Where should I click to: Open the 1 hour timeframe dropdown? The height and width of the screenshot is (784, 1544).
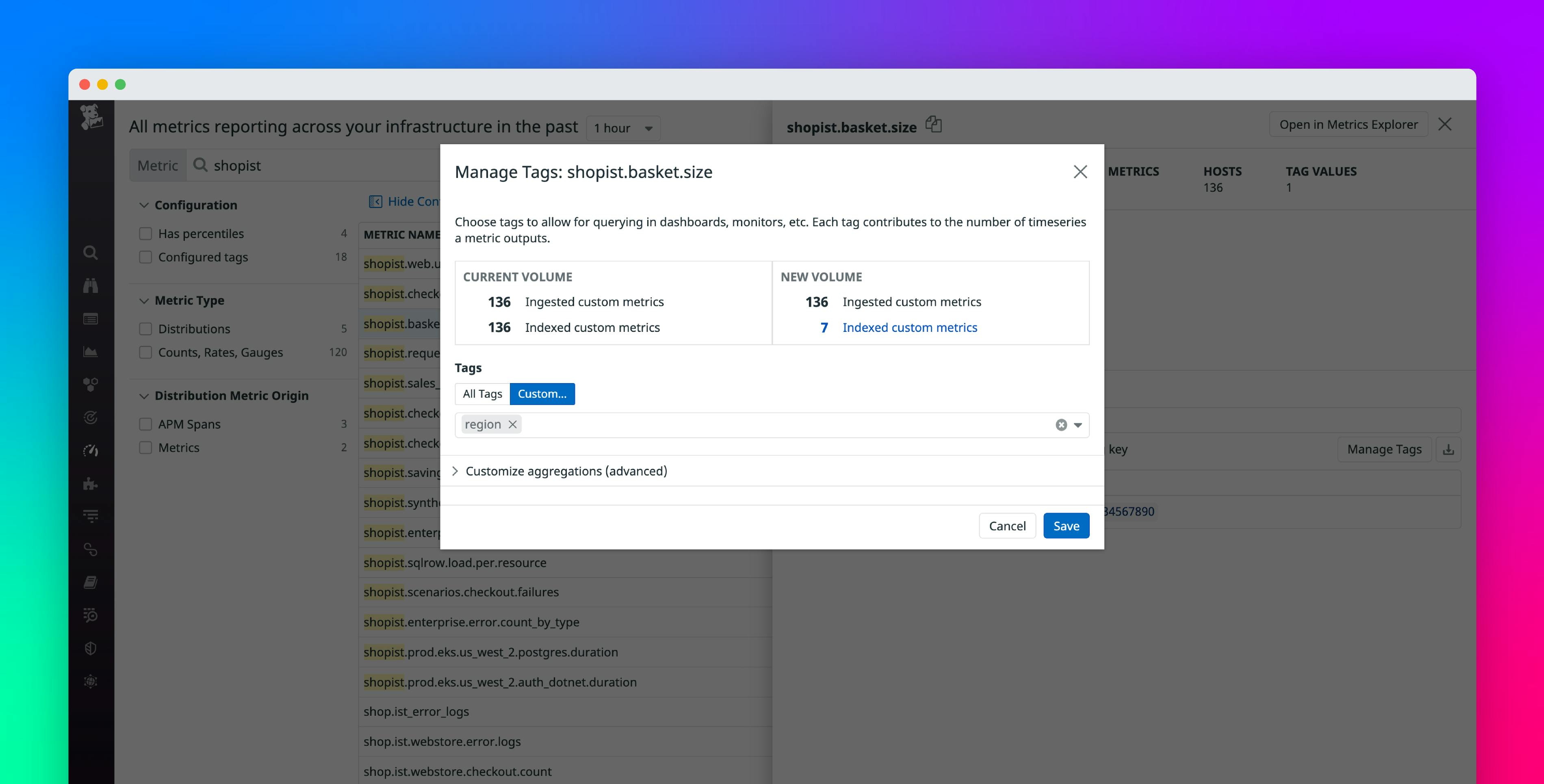pyautogui.click(x=623, y=128)
